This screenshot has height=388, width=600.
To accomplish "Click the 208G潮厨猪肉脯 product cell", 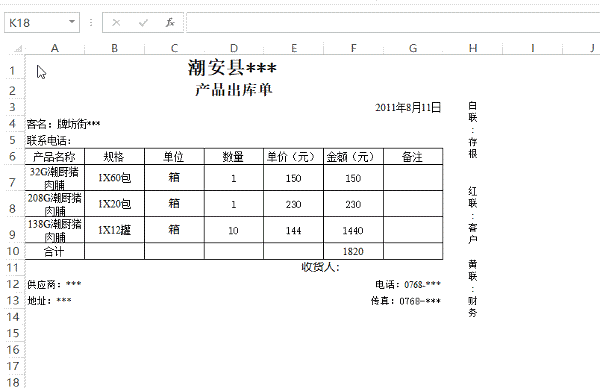I will pos(55,204).
